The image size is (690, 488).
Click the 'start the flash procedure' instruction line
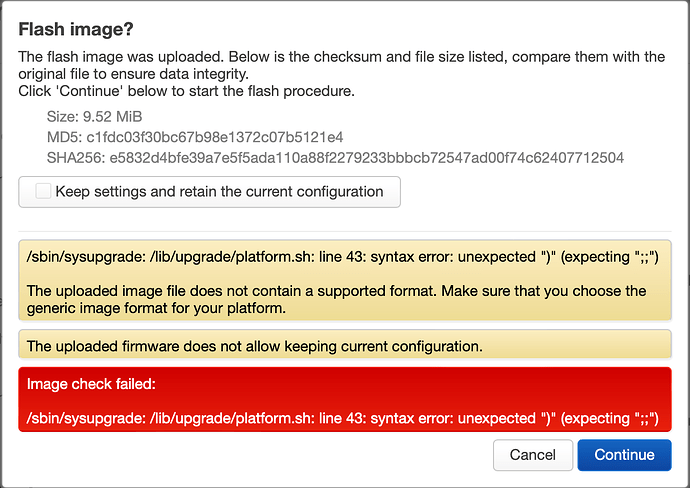(x=186, y=91)
